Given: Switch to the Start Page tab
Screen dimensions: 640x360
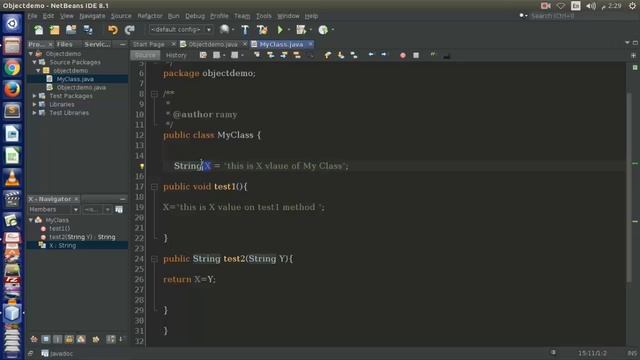Looking at the screenshot, I should pos(149,44).
